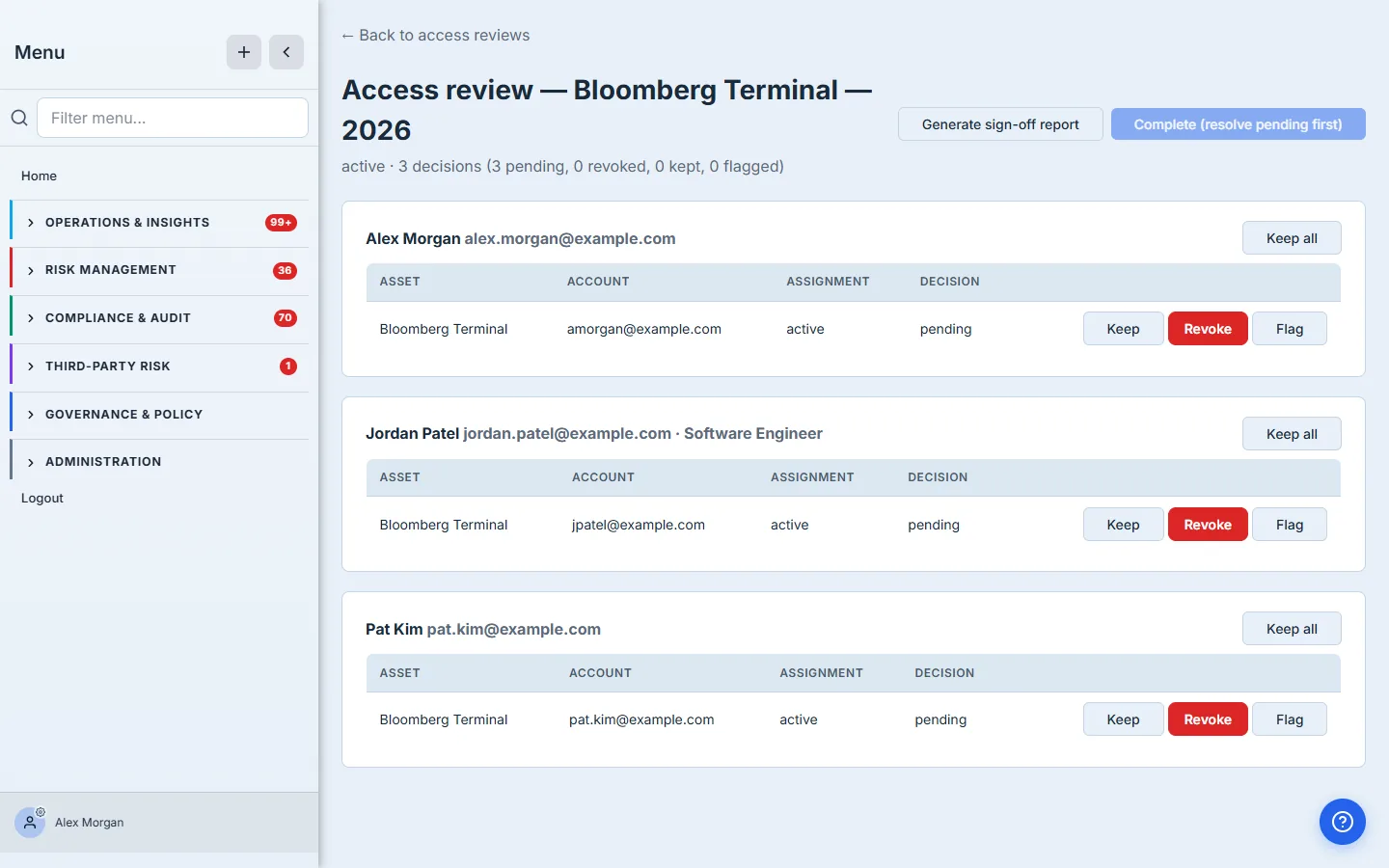Click the 1 badge on Third-Party Risk
The width and height of the screenshot is (1389, 868).
pos(288,366)
